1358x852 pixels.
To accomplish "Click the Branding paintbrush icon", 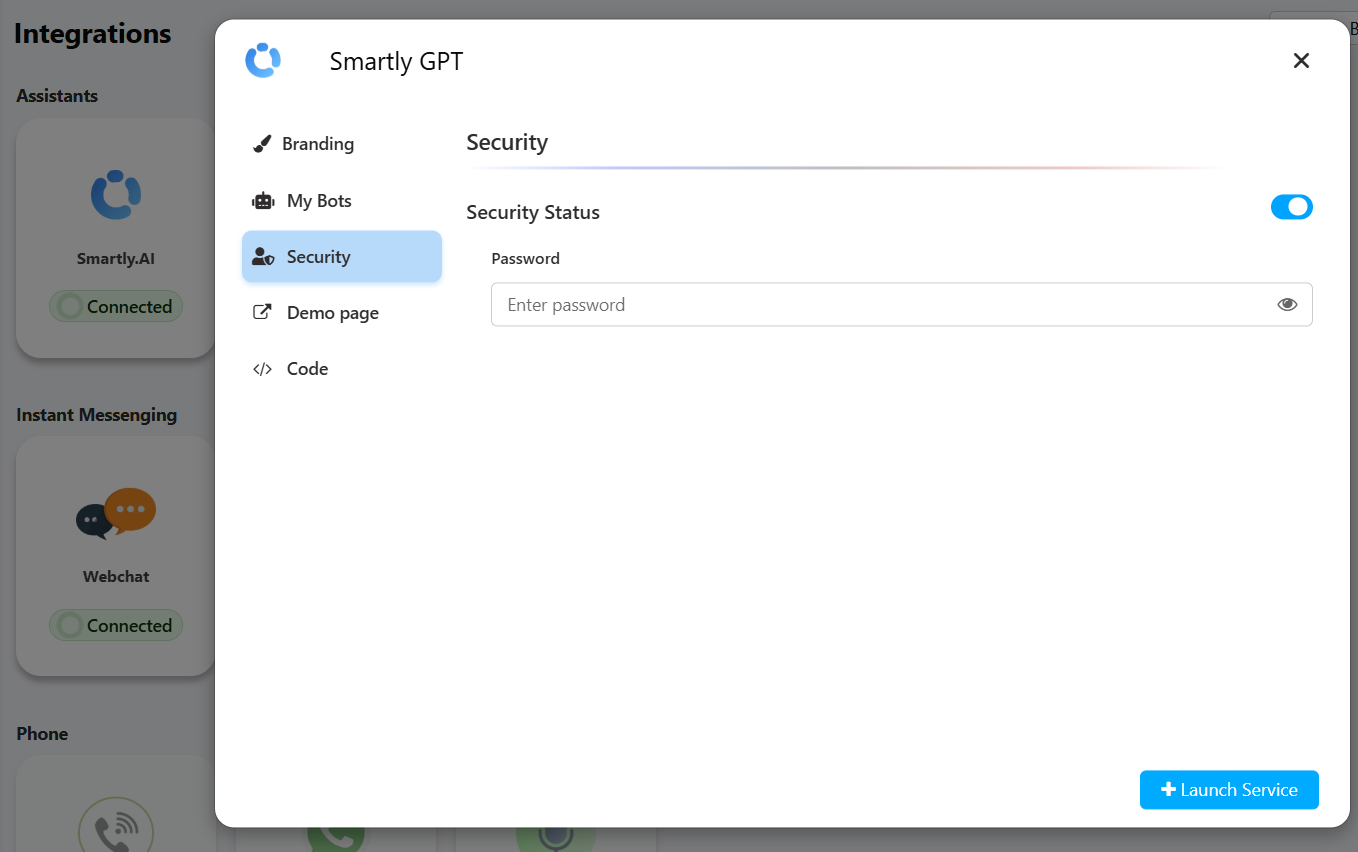I will (x=262, y=144).
